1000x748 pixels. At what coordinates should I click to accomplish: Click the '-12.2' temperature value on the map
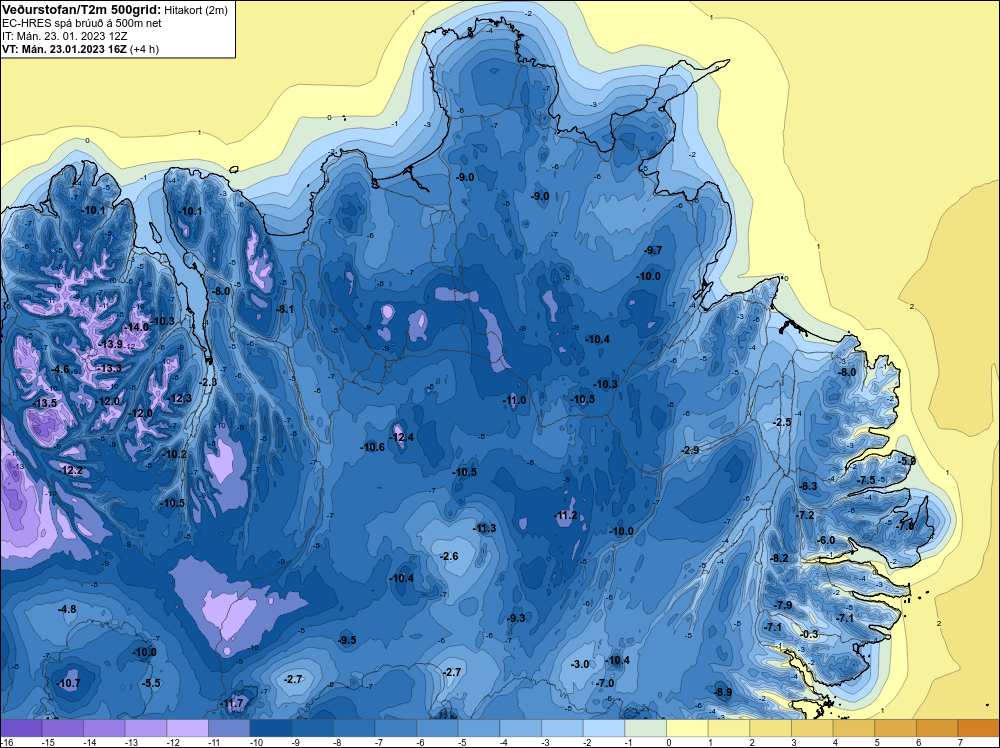(71, 471)
